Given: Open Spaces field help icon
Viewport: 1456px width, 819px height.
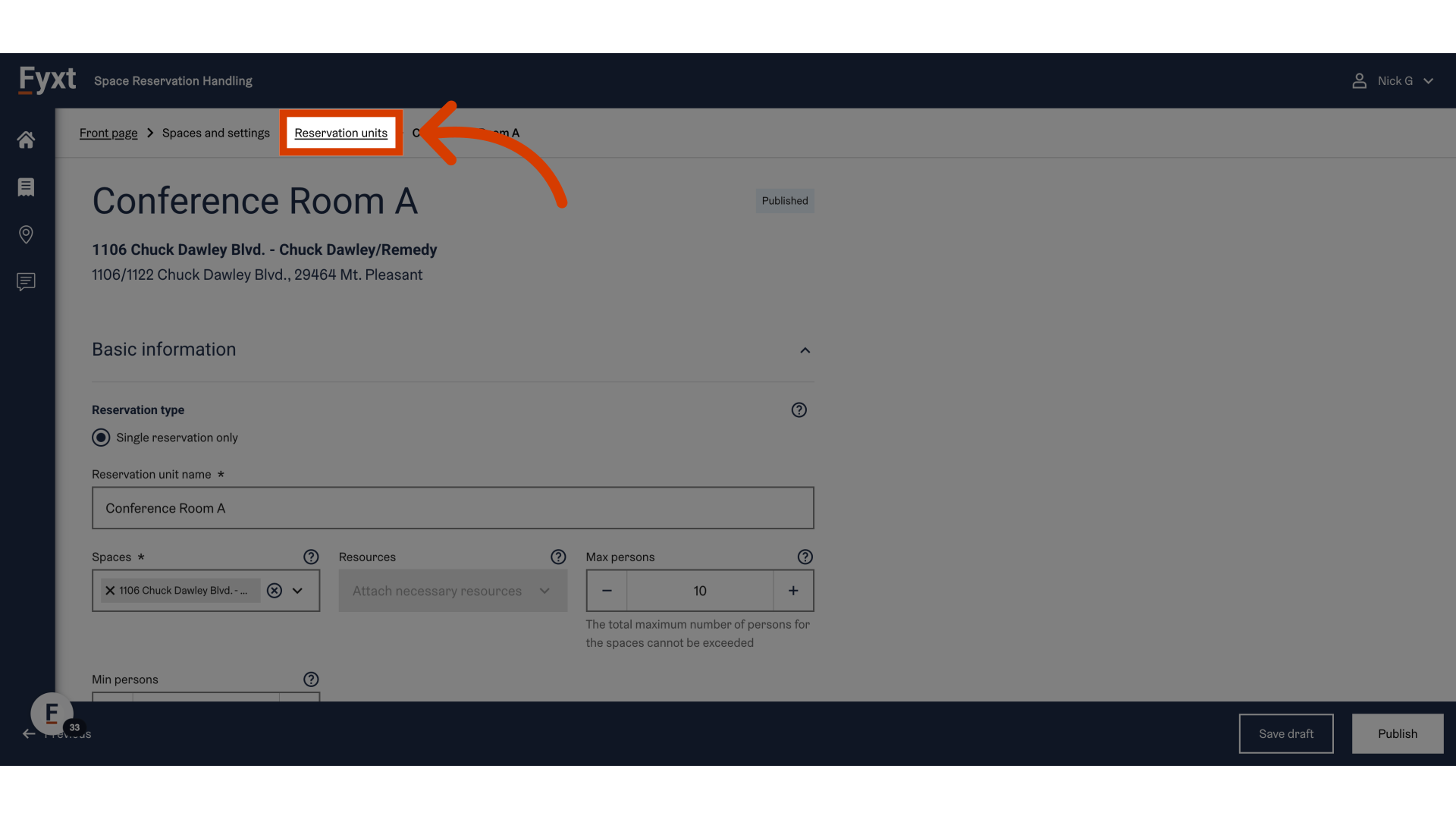Looking at the screenshot, I should 311,557.
